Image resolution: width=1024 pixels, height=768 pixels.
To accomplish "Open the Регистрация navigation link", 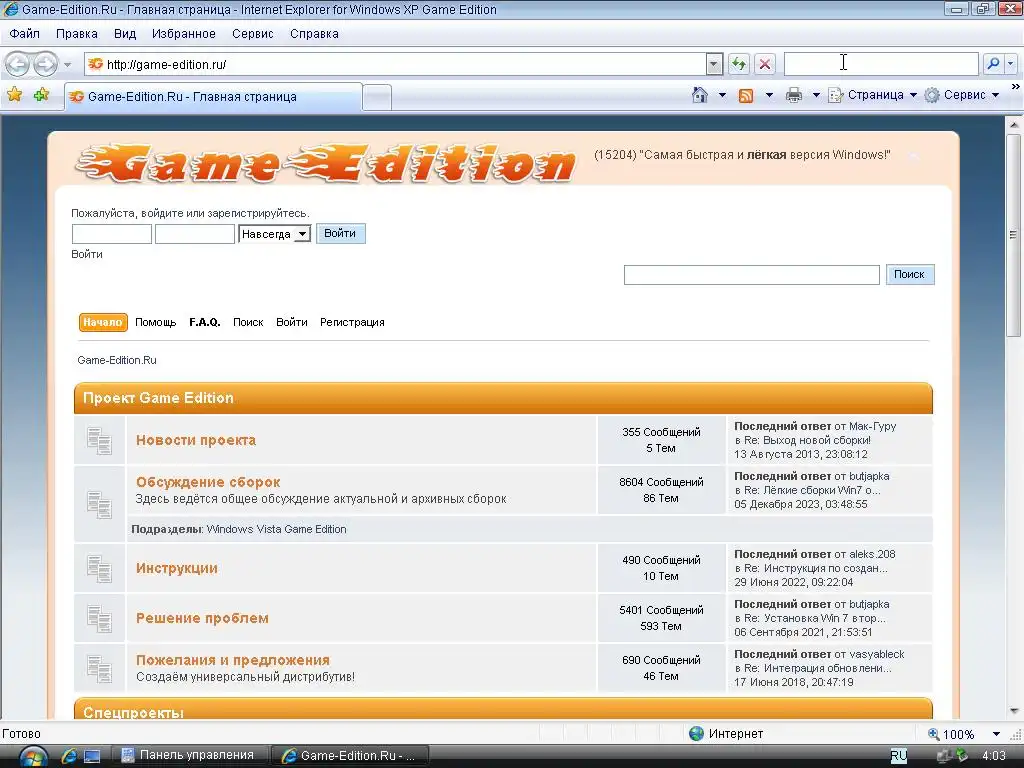I will point(352,322).
